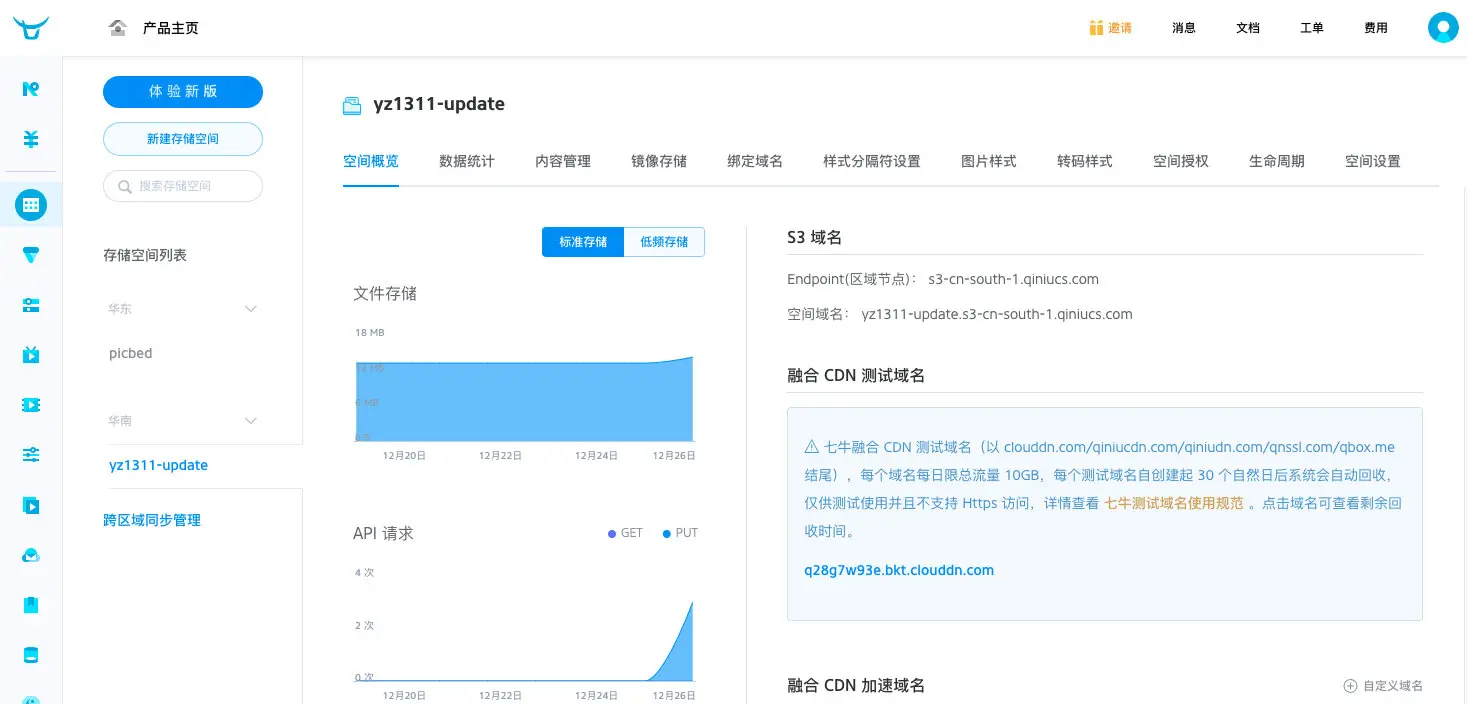Image resolution: width=1467 pixels, height=704 pixels.
Task: Click the 存储空间列表 heading
Action: click(x=145, y=255)
